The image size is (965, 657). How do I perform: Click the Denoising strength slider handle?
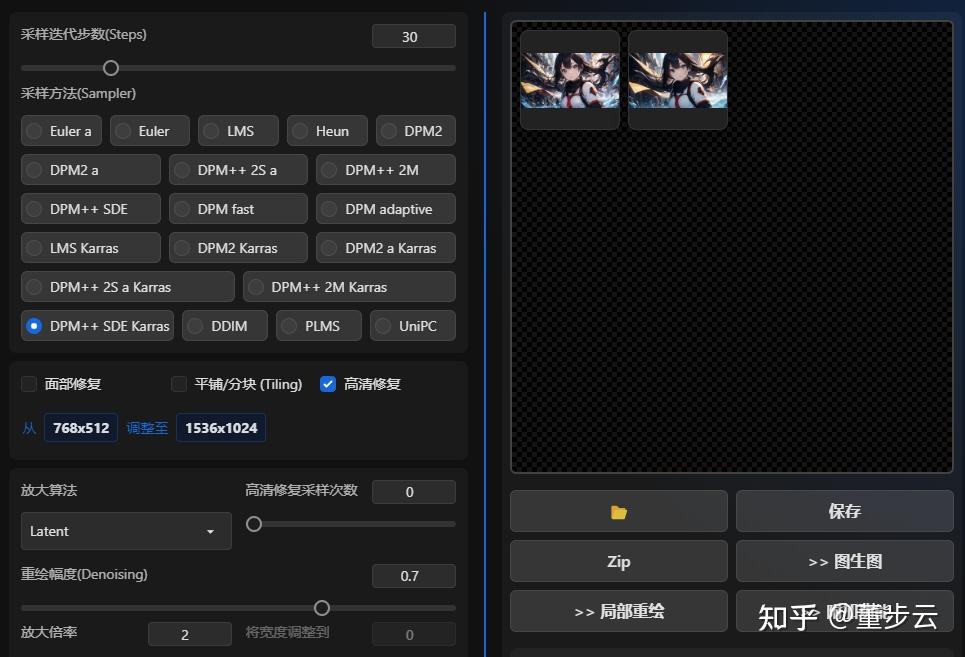[321, 607]
